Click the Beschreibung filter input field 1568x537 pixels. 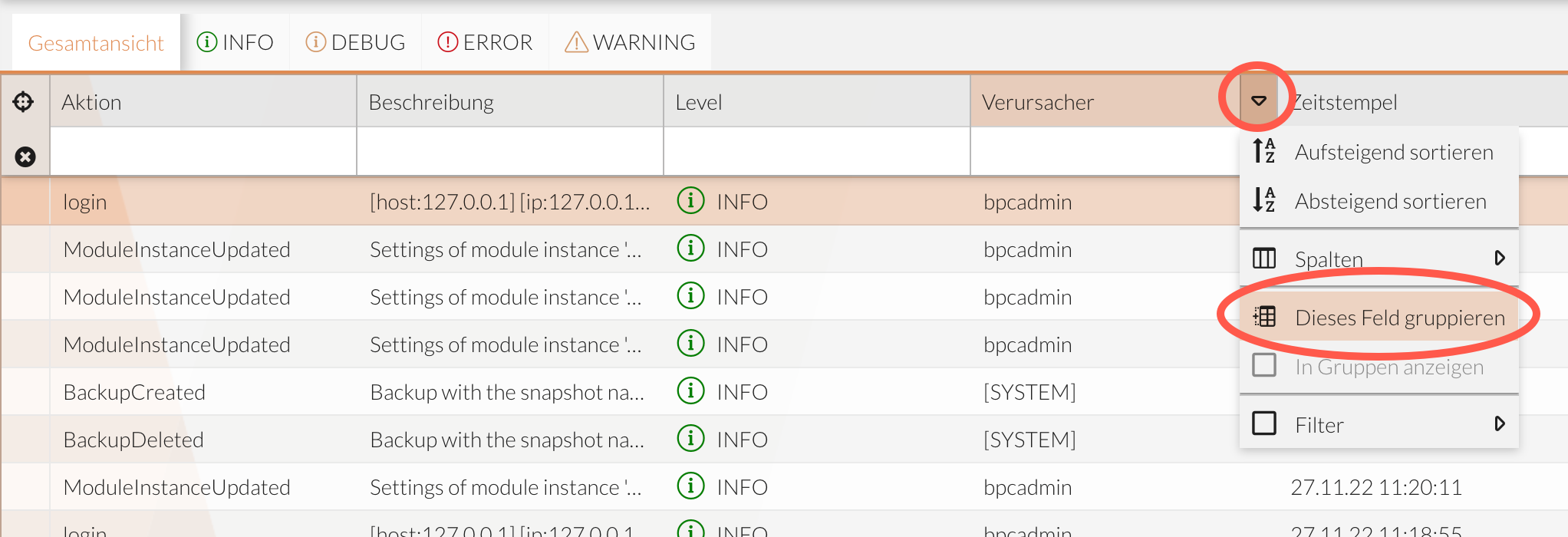(x=509, y=152)
